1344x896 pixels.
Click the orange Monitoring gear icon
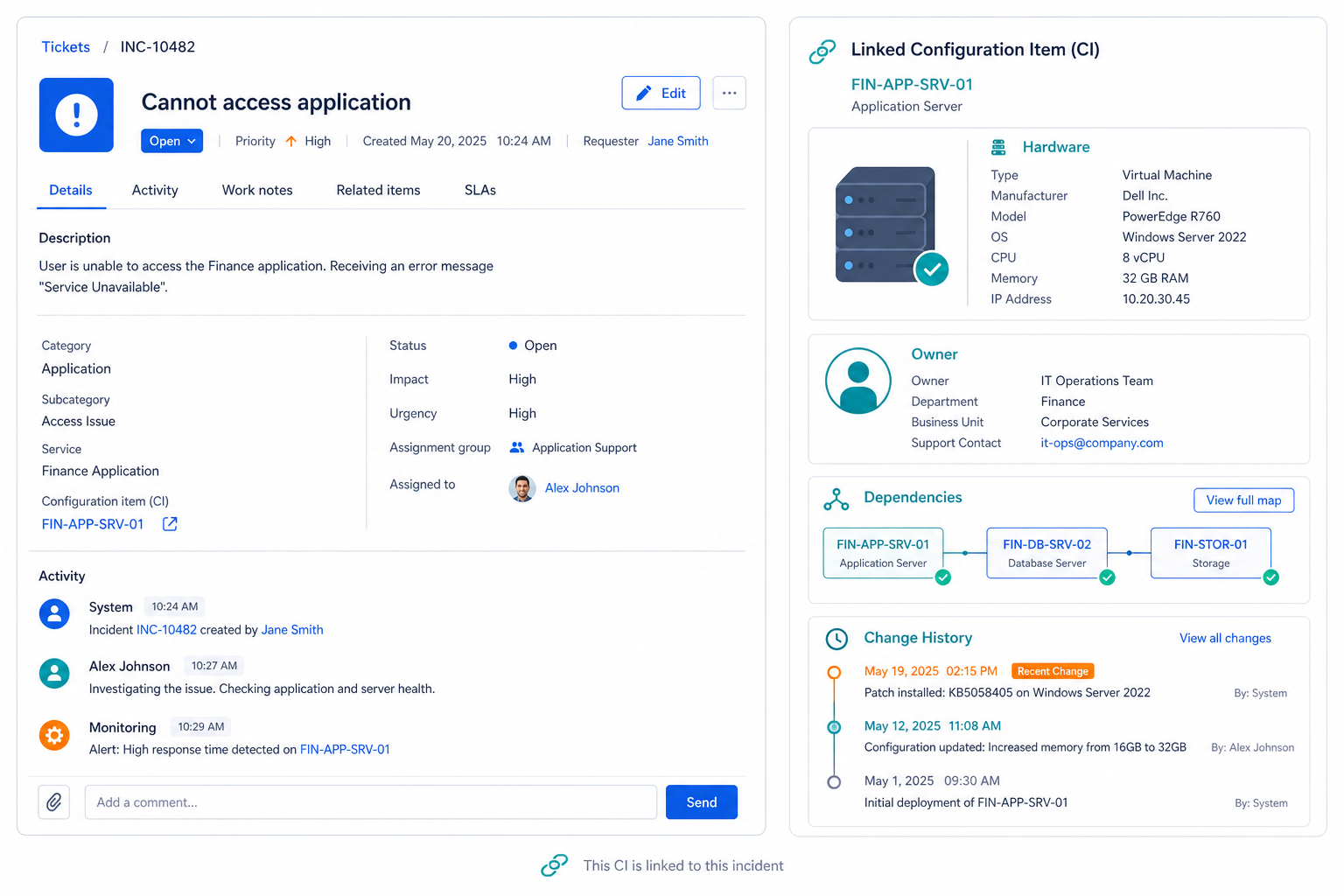coord(54,735)
